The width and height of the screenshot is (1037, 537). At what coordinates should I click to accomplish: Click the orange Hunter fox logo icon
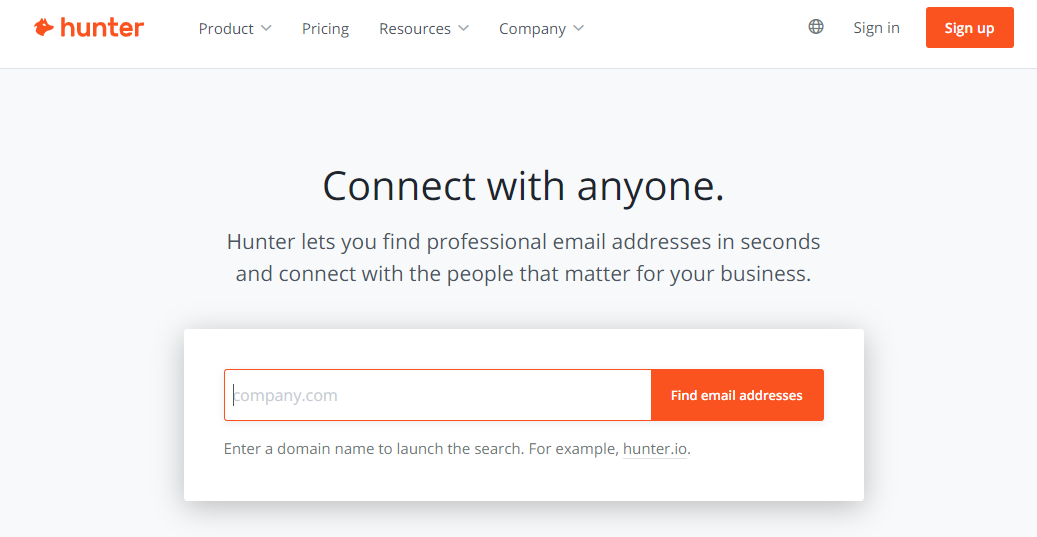[x=44, y=28]
